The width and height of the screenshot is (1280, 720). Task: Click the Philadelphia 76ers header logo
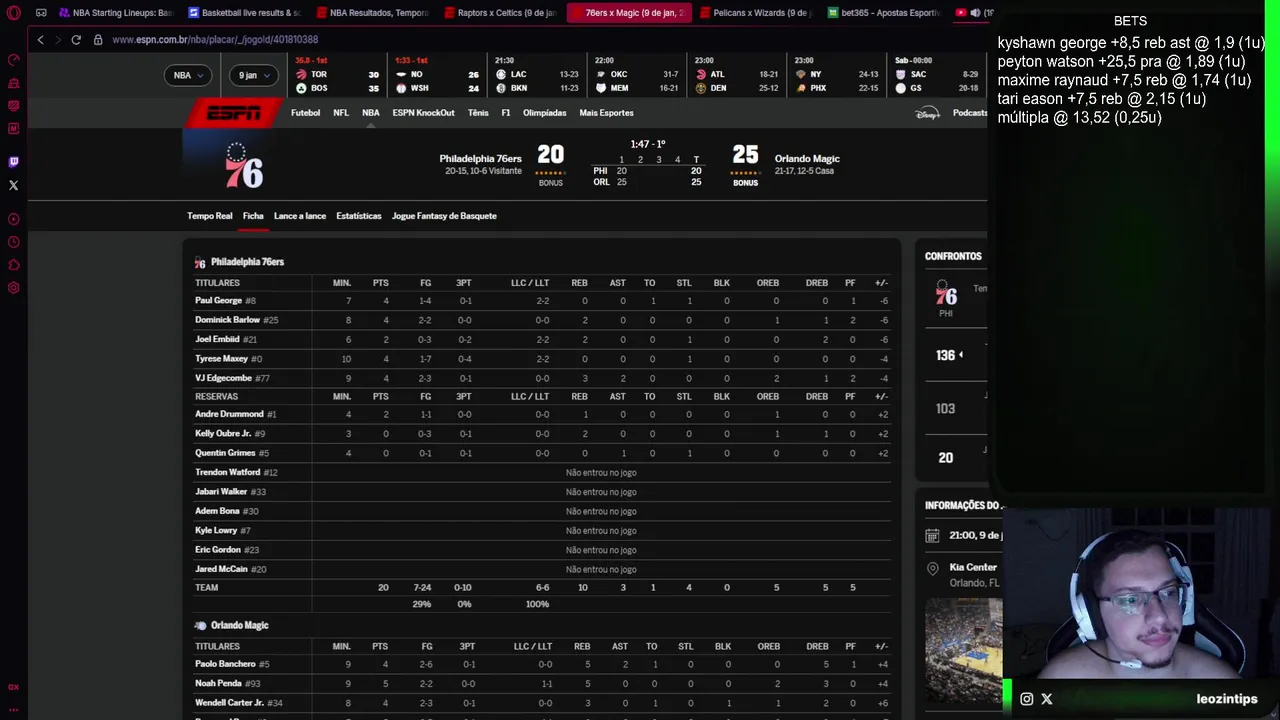243,166
